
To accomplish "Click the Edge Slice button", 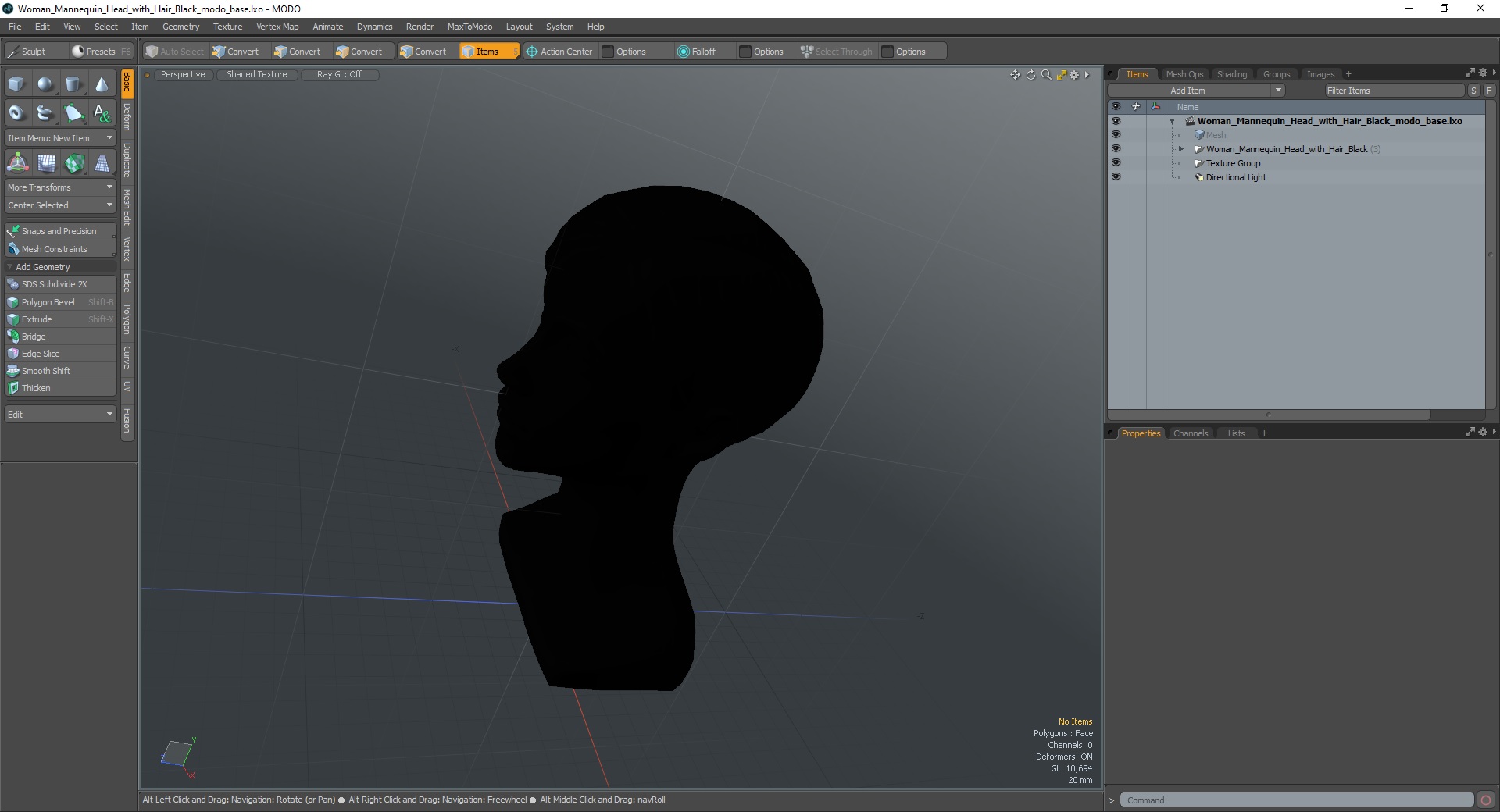I will click(60, 354).
